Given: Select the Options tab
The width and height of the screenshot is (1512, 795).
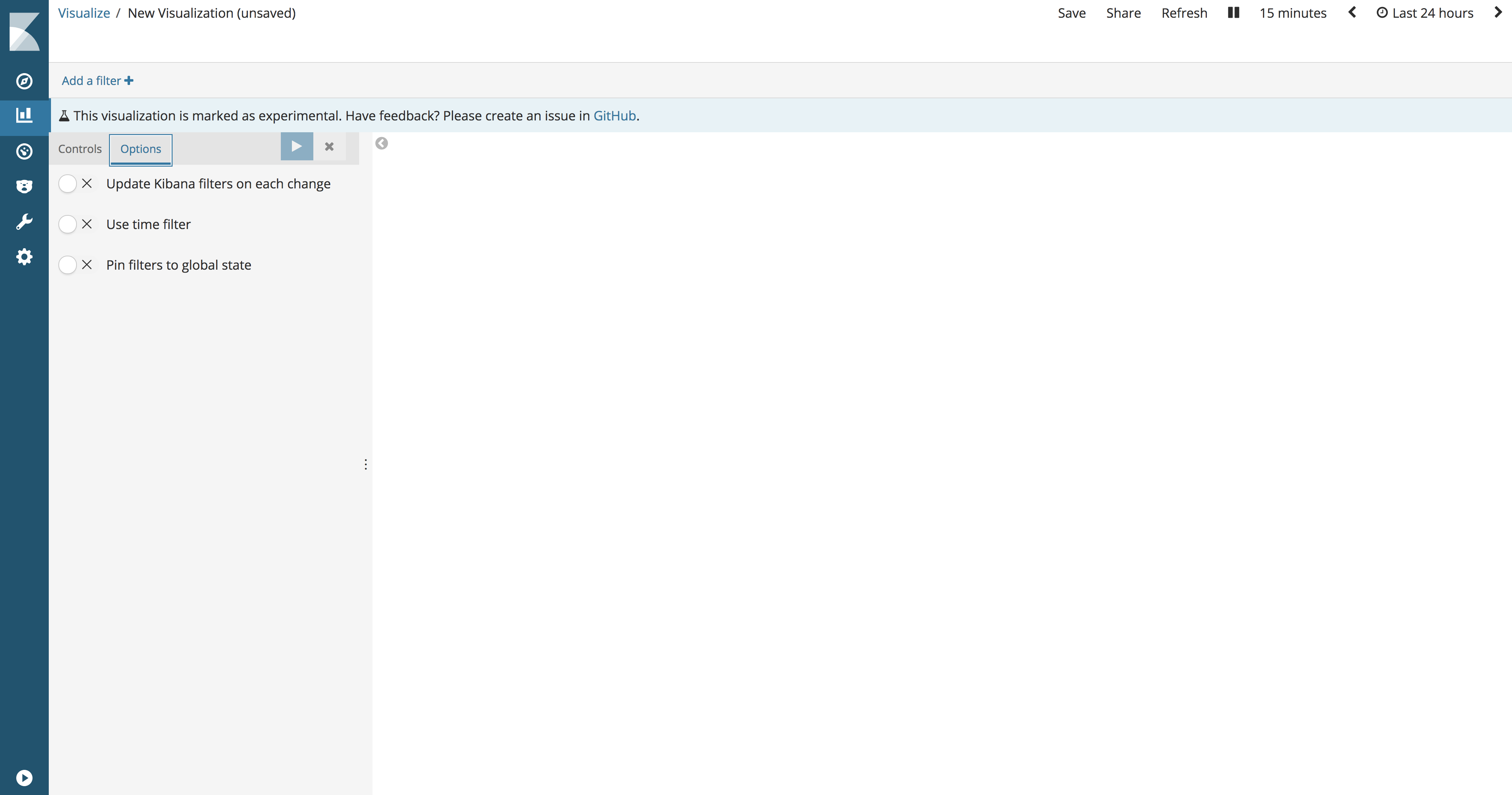Looking at the screenshot, I should click(140, 149).
